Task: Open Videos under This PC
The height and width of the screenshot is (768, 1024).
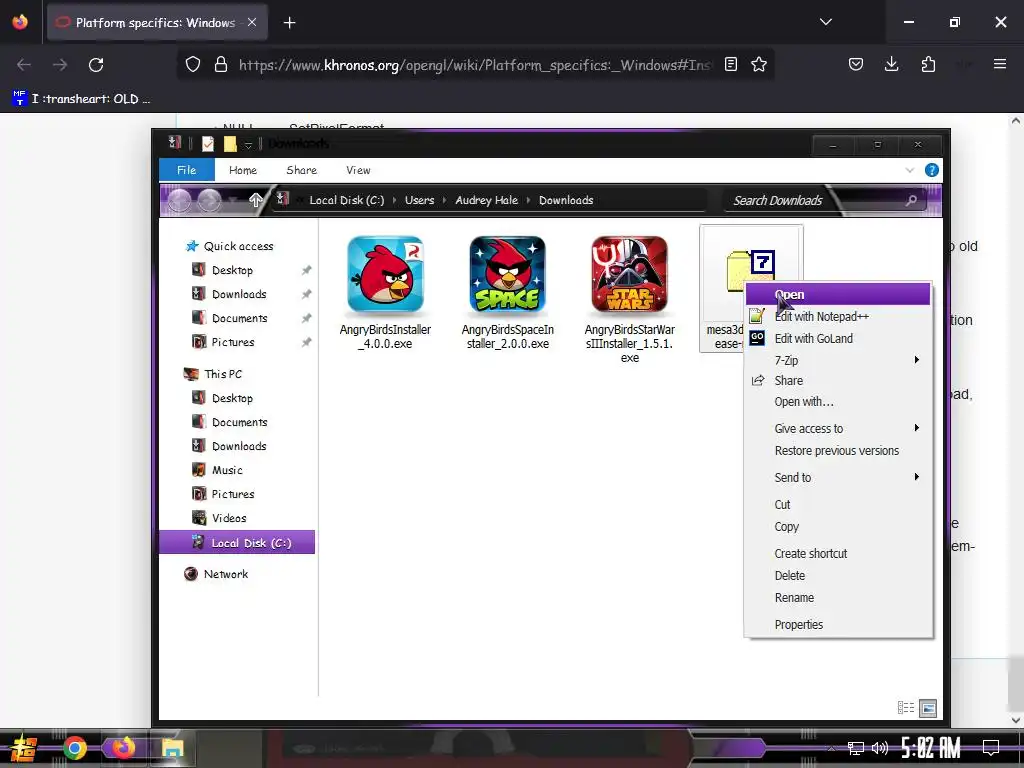Action: click(x=219, y=519)
